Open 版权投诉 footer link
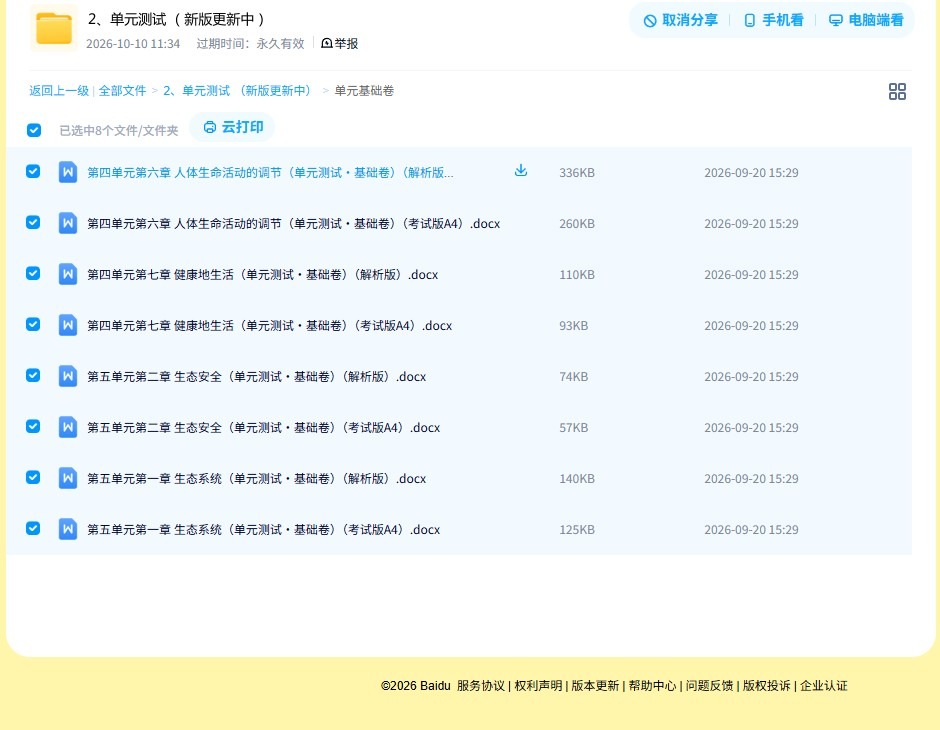This screenshot has height=730, width=940. tap(766, 686)
